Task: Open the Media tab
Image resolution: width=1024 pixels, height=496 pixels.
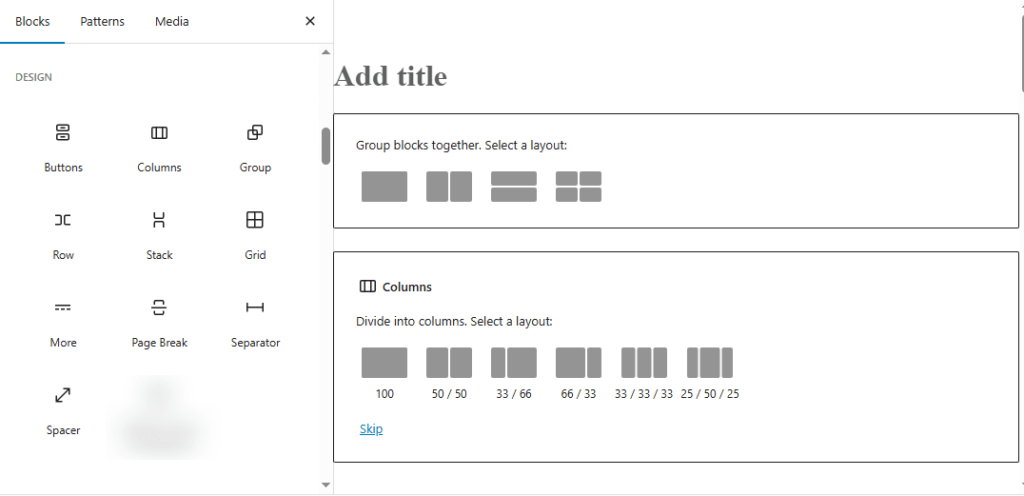Action: [172, 21]
